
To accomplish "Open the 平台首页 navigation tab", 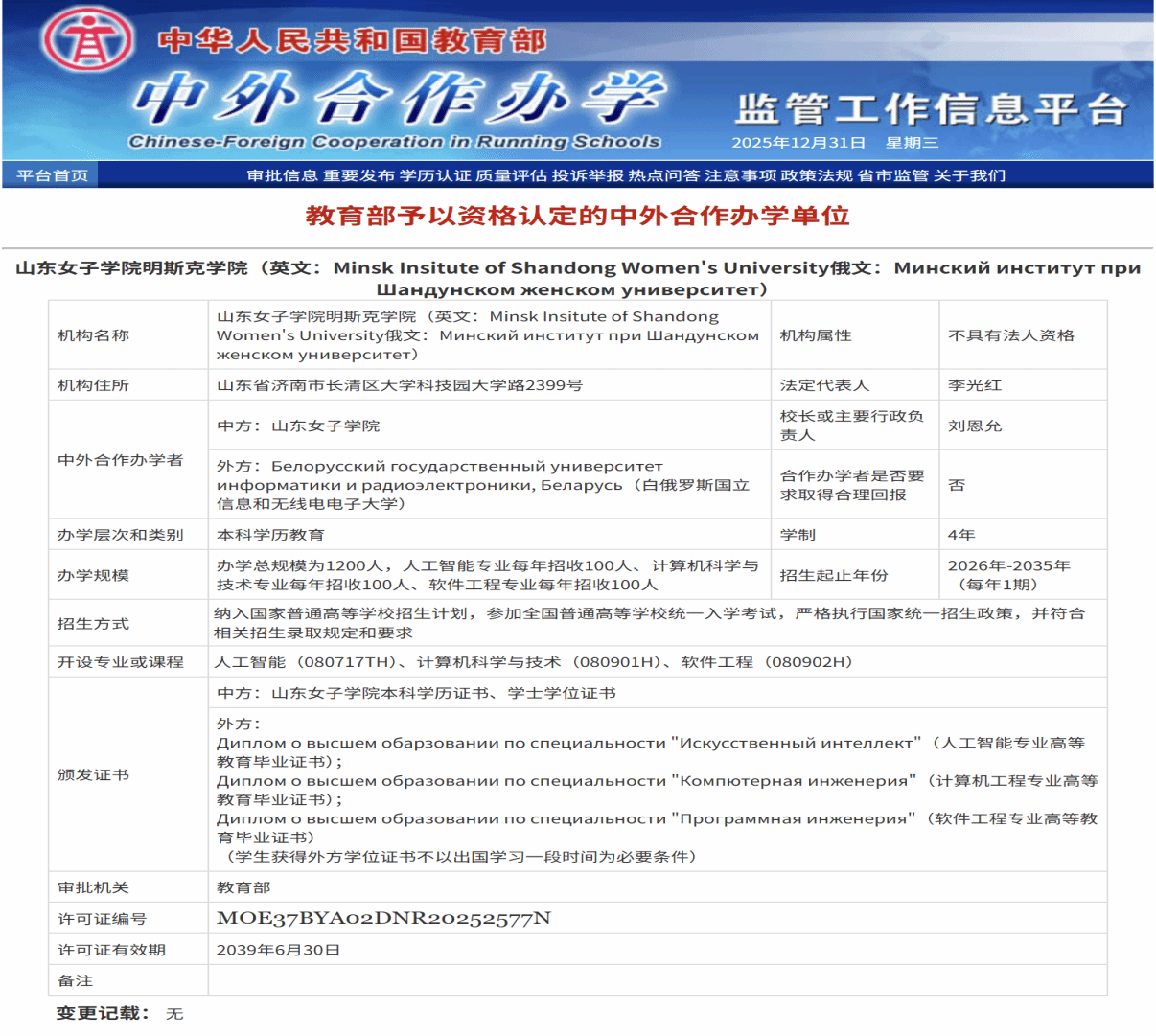I will click(52, 175).
